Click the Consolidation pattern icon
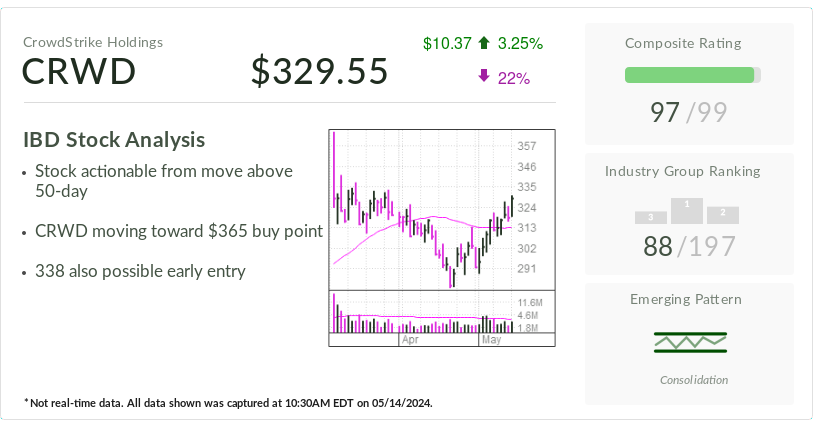Viewport: 816px width, 430px height. 690,342
